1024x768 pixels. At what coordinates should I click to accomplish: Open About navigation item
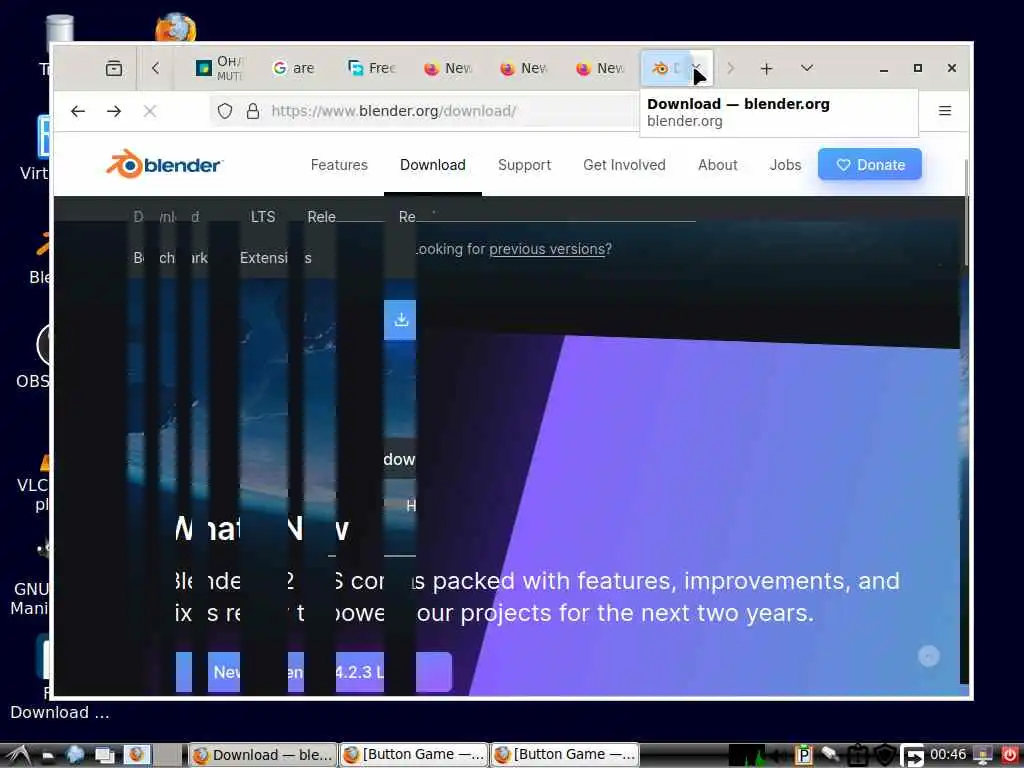[718, 165]
